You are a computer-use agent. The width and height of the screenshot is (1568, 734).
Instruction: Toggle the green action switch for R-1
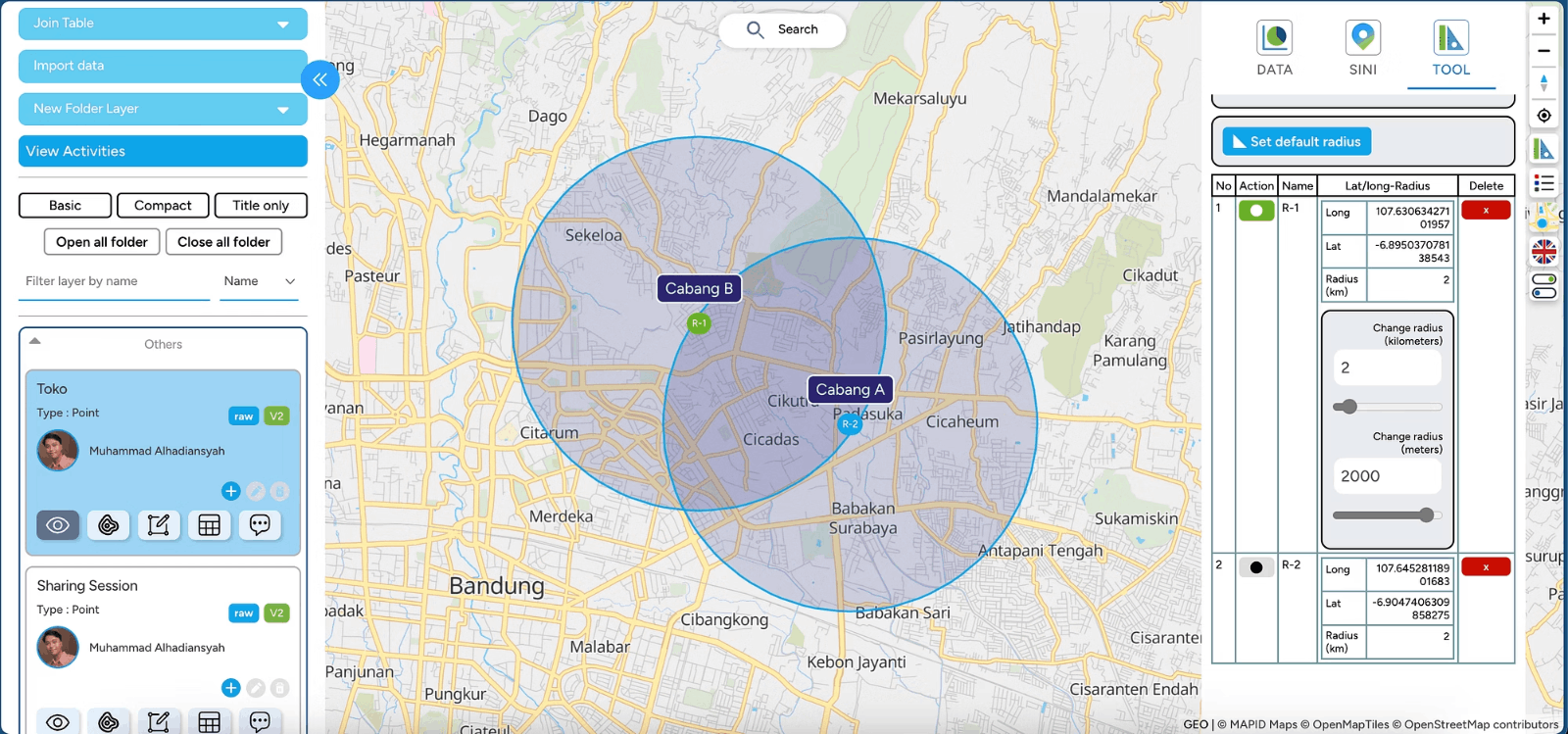tap(1255, 211)
